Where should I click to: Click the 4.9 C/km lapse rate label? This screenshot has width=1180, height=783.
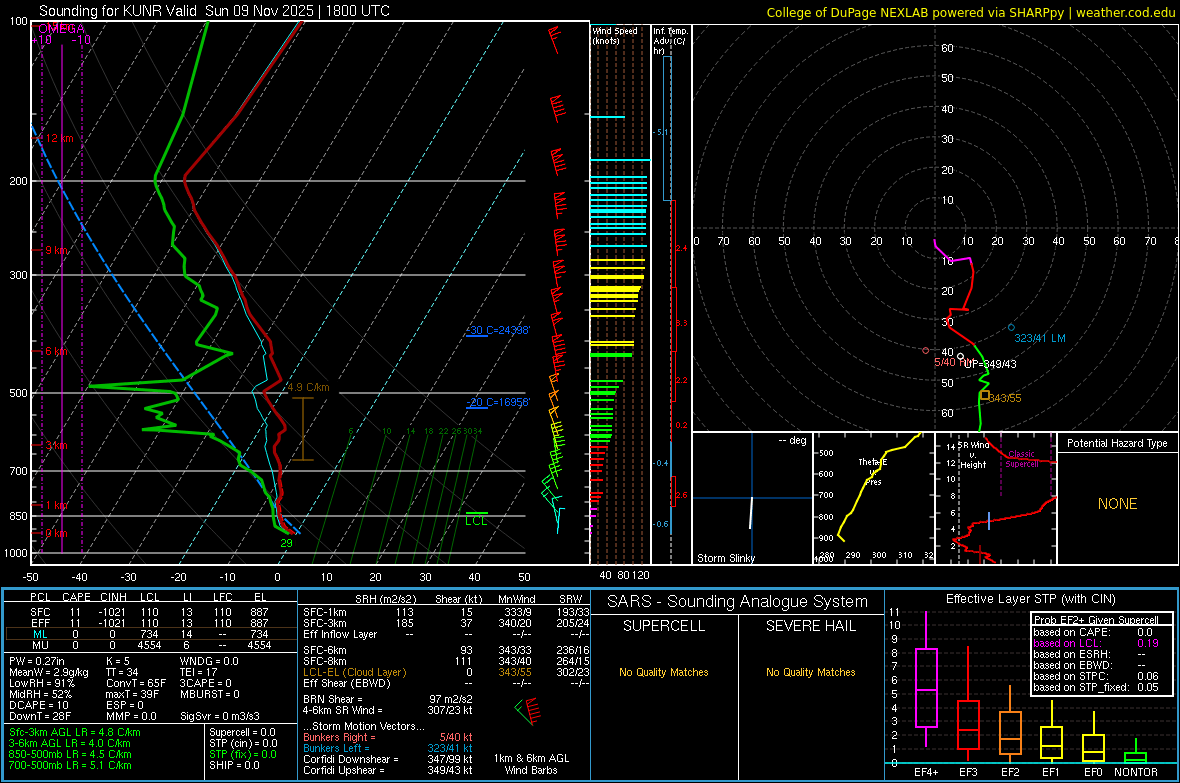308,388
